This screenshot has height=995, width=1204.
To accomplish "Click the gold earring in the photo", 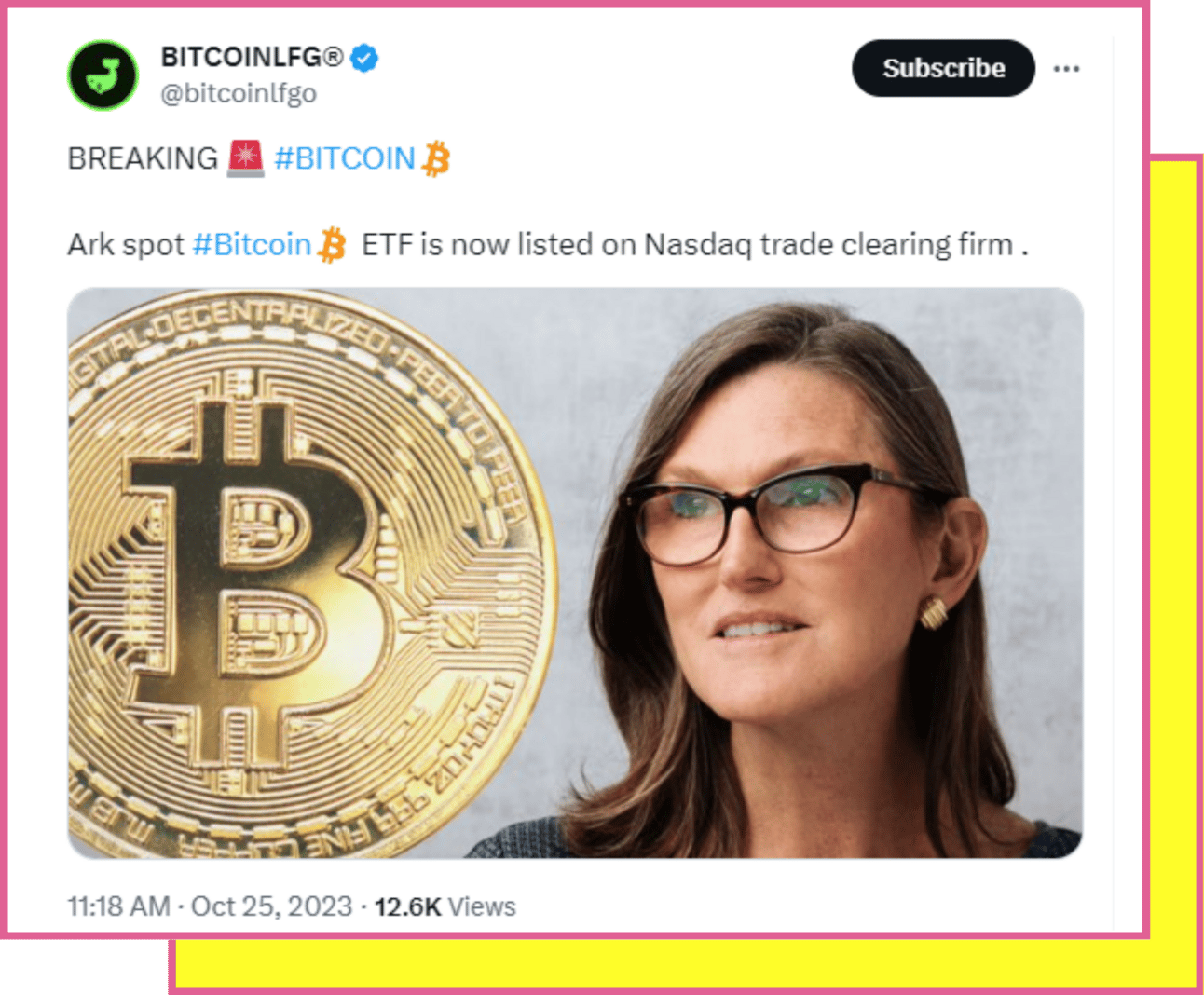I will (x=933, y=613).
